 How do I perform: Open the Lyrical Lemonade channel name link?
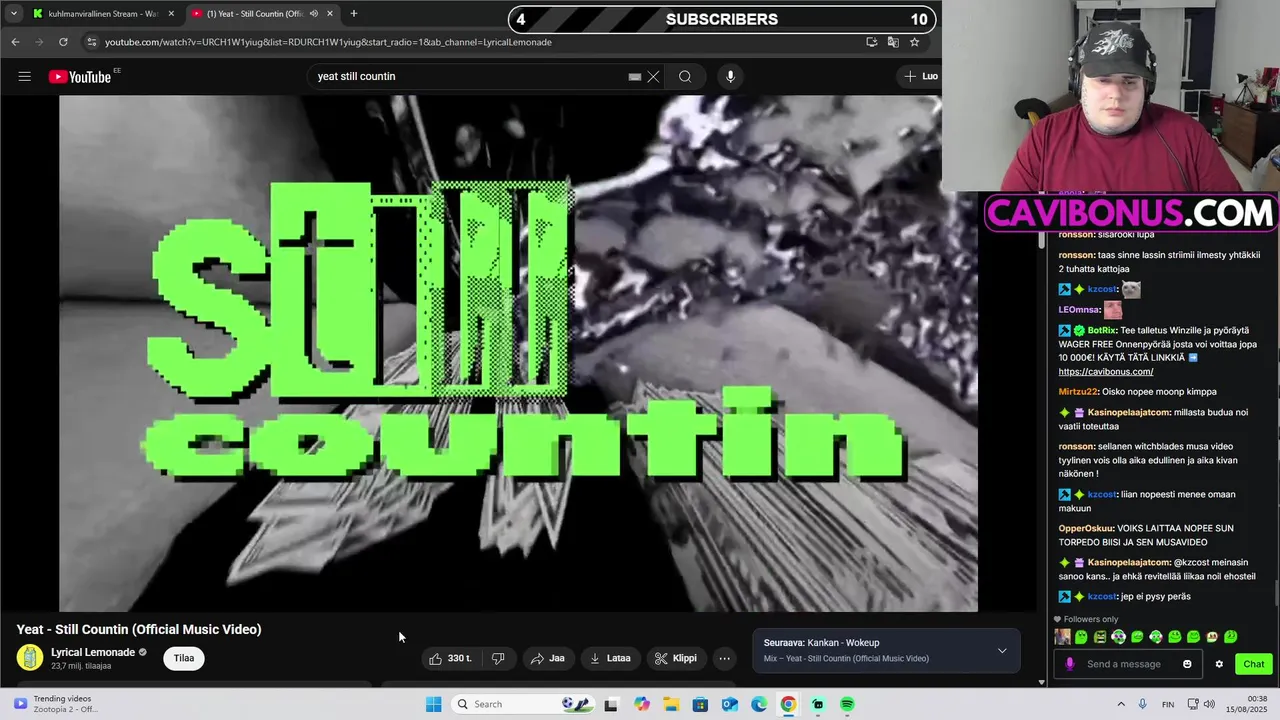tap(93, 652)
